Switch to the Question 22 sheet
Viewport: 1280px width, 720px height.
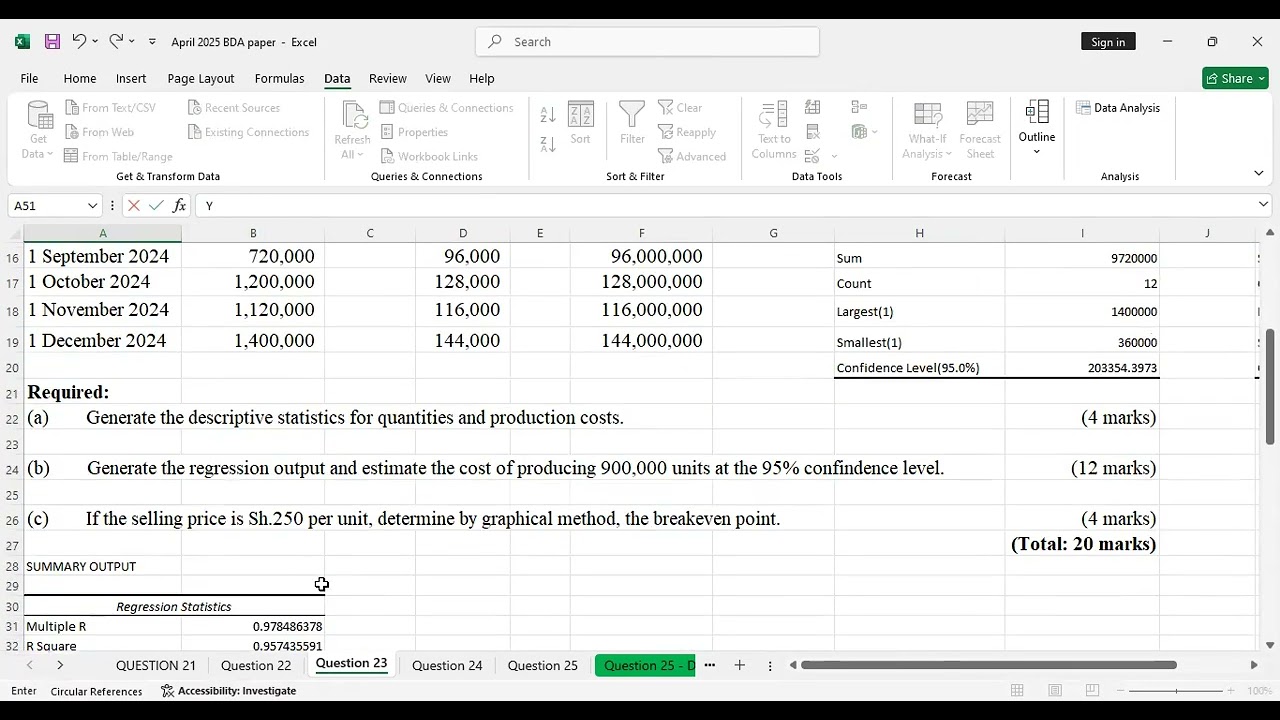[256, 665]
